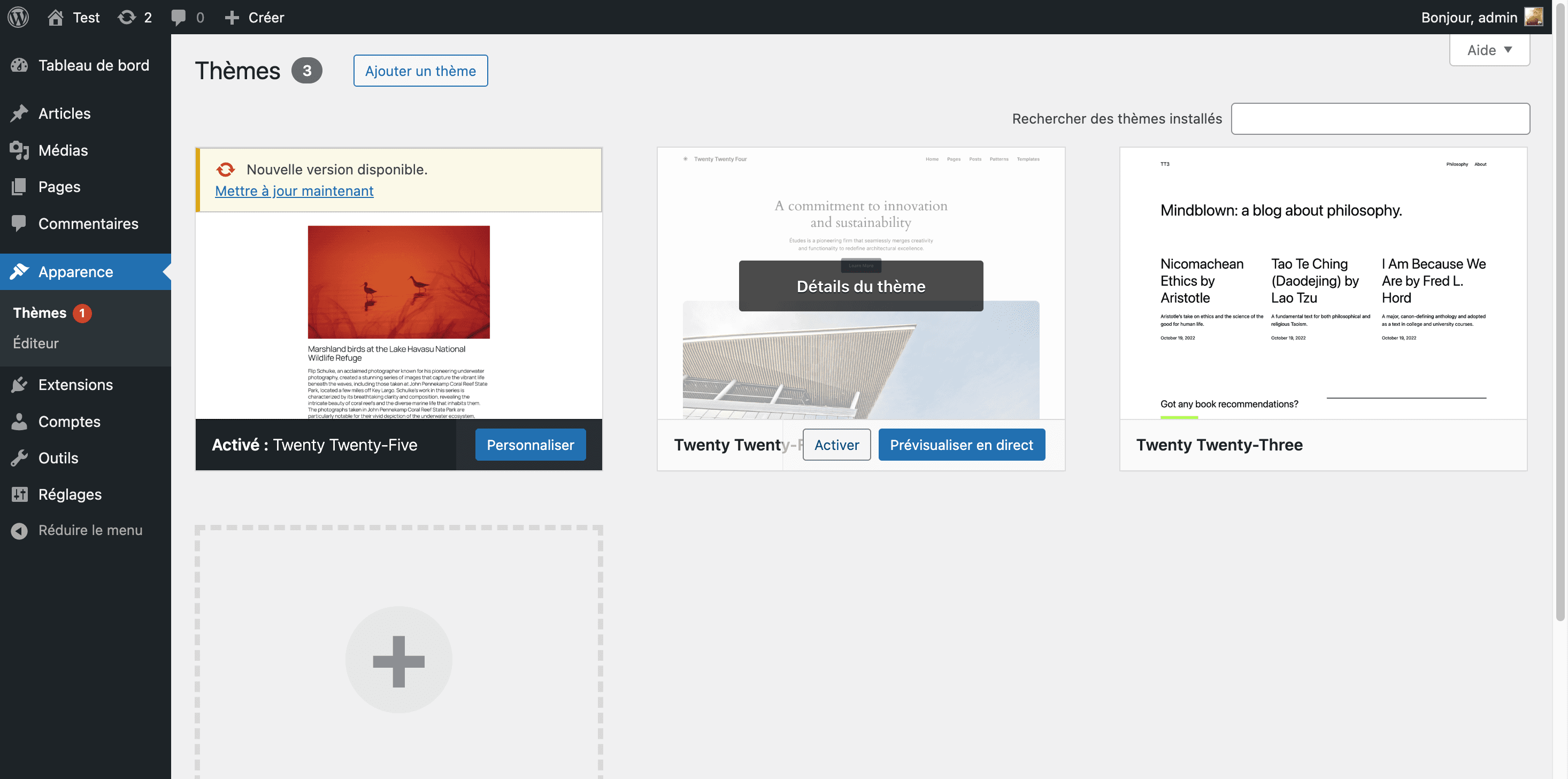Click the Test site name

point(86,18)
